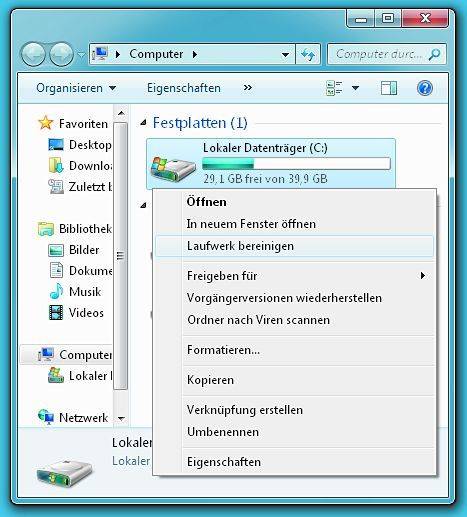Screen dimensions: 467x517
Task: Choose Umbenennen in the context menu
Action: point(223,432)
